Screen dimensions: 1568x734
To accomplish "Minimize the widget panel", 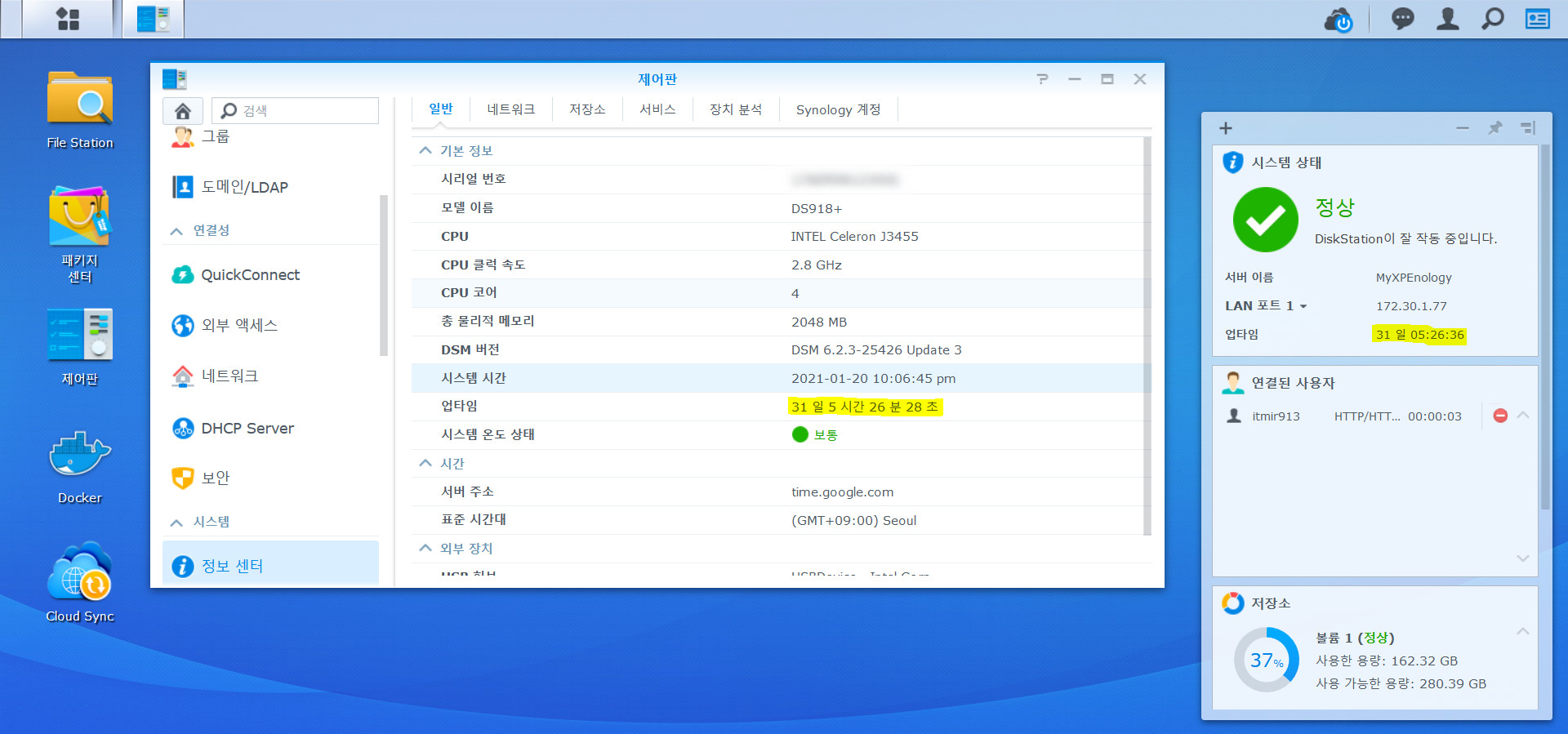I will [x=1463, y=128].
